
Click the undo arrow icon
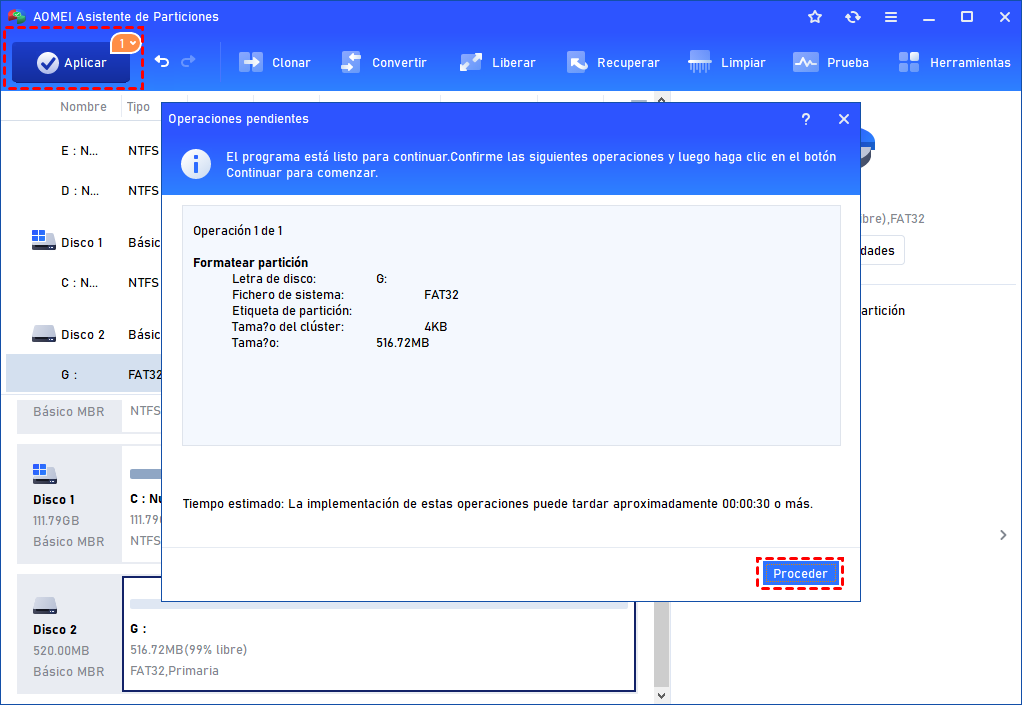162,62
